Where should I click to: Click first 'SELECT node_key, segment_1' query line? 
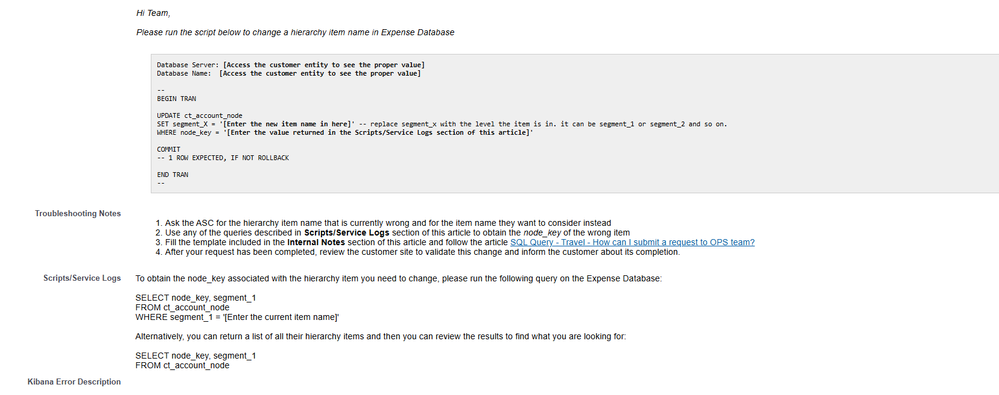(196, 298)
